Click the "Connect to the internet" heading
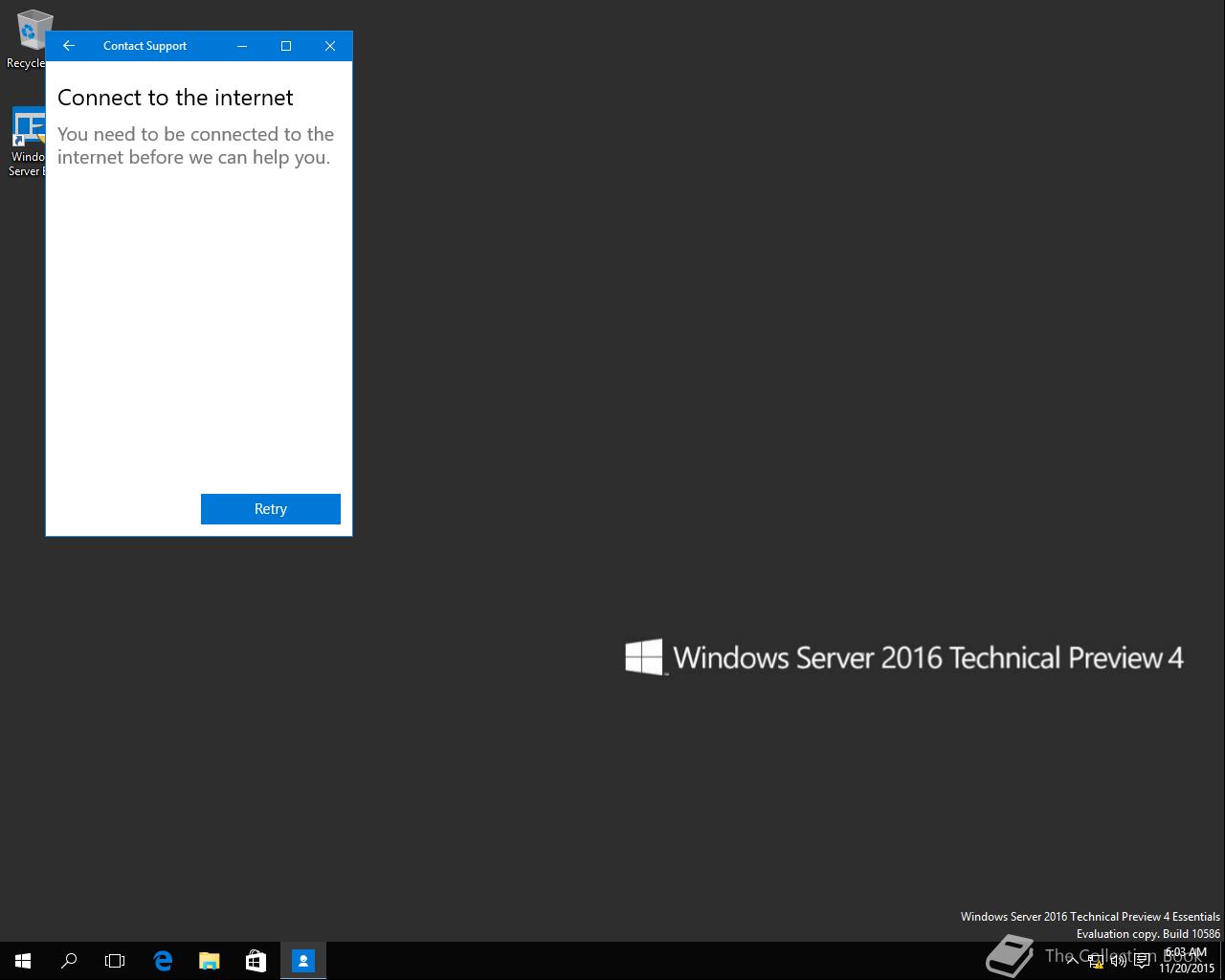 (x=175, y=98)
